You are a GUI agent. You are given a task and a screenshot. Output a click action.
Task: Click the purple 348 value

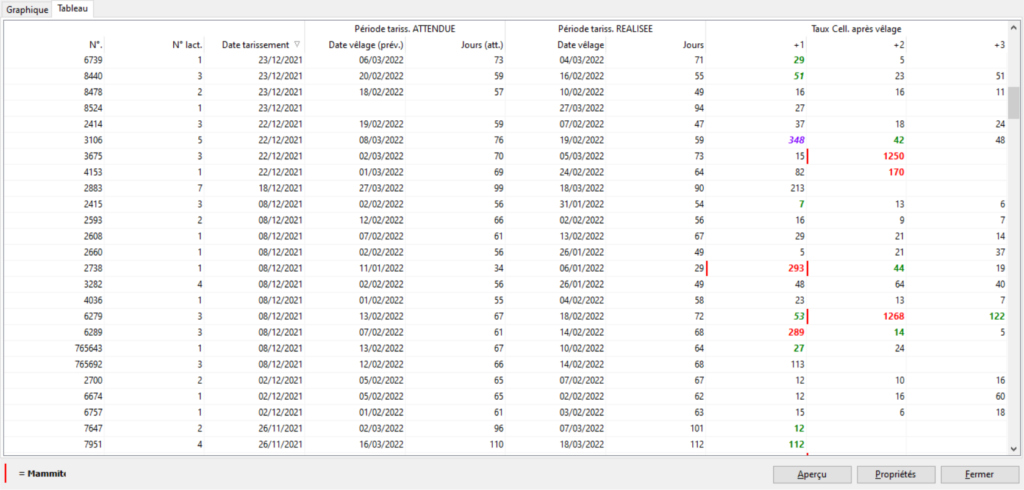coord(791,140)
